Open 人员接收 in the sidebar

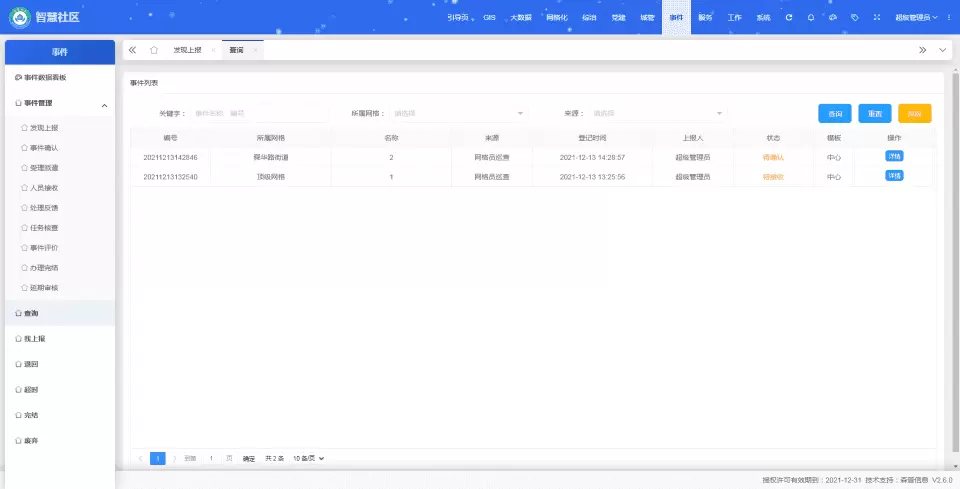coord(59,188)
